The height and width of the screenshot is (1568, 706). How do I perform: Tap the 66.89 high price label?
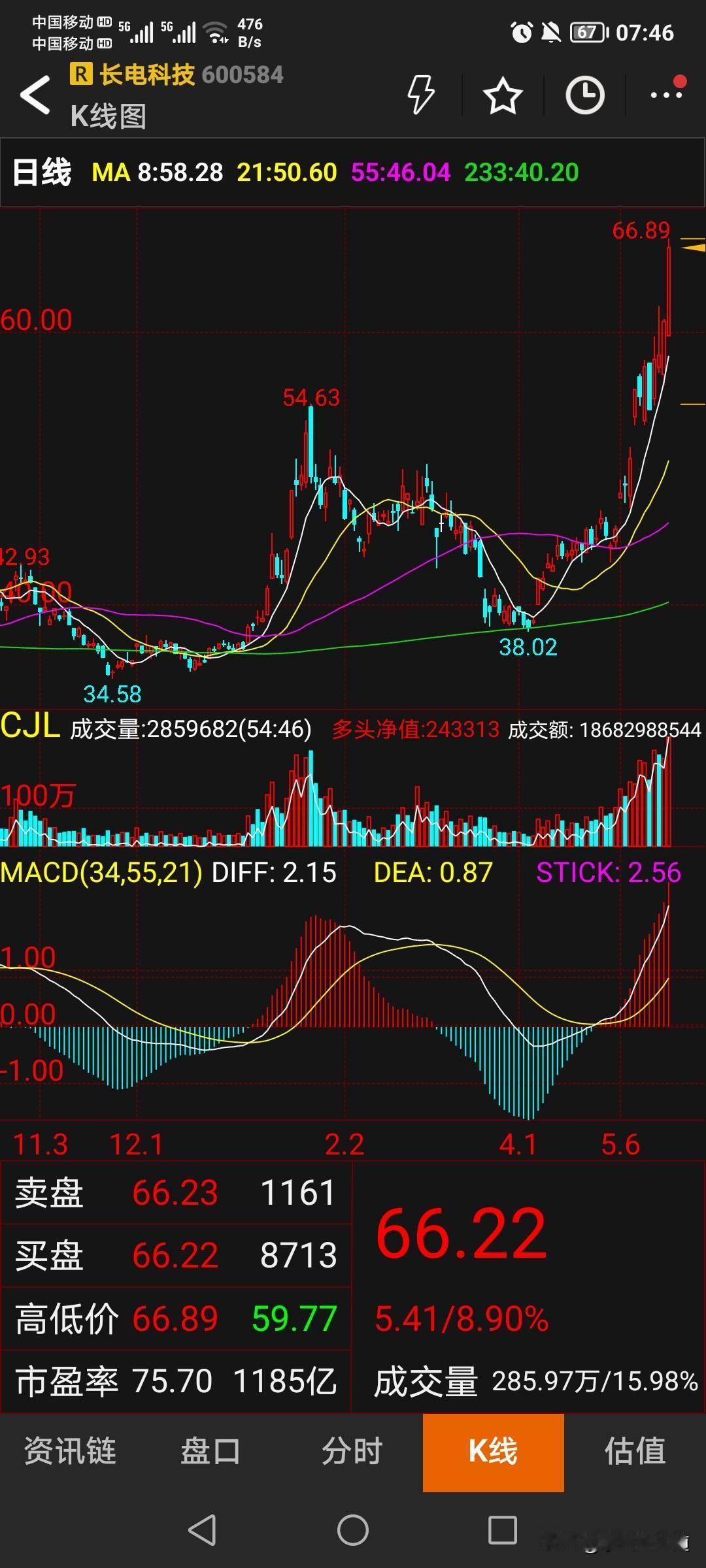641,230
